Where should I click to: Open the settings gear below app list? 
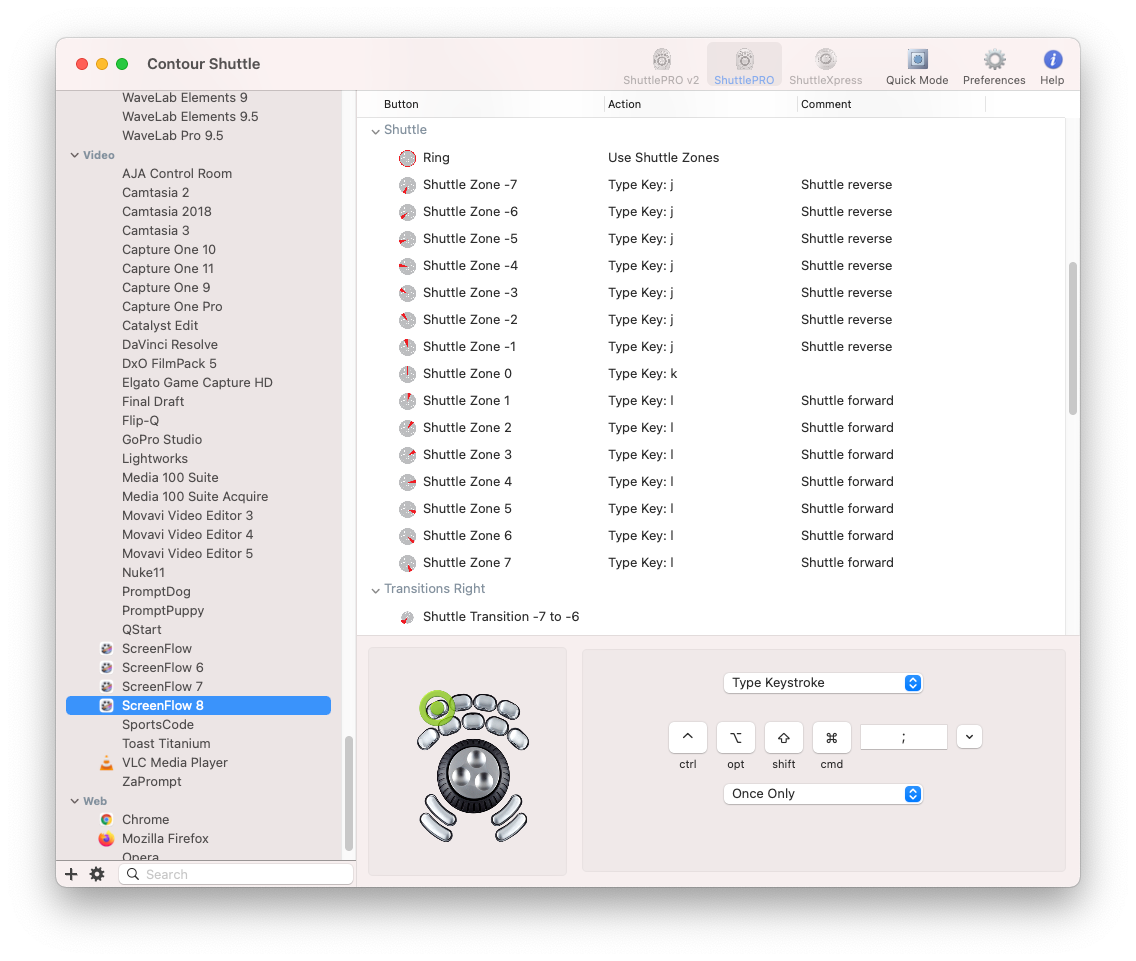(97, 874)
